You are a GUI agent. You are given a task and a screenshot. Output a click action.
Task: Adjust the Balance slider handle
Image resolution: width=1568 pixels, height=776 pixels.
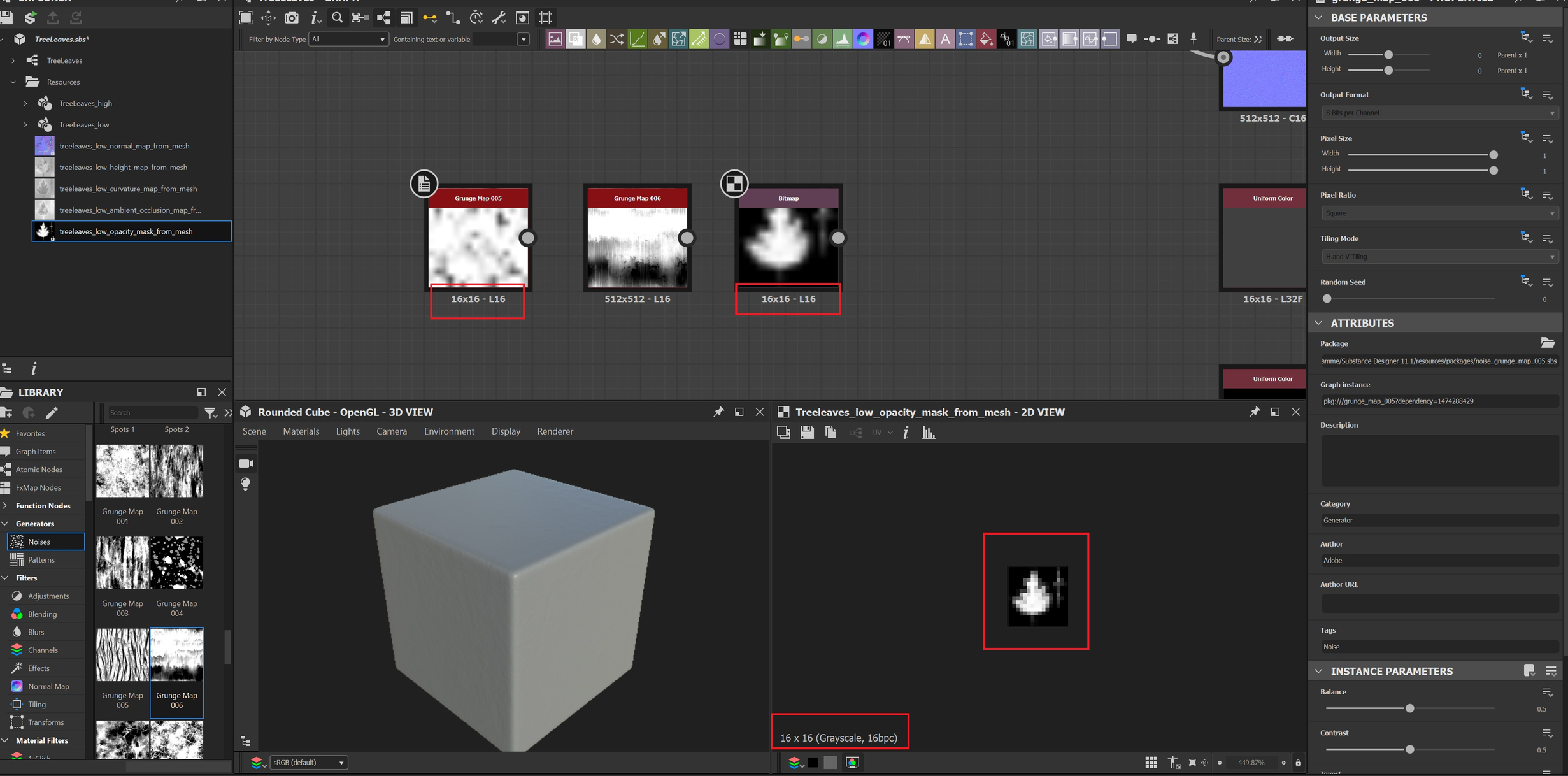coord(1409,708)
